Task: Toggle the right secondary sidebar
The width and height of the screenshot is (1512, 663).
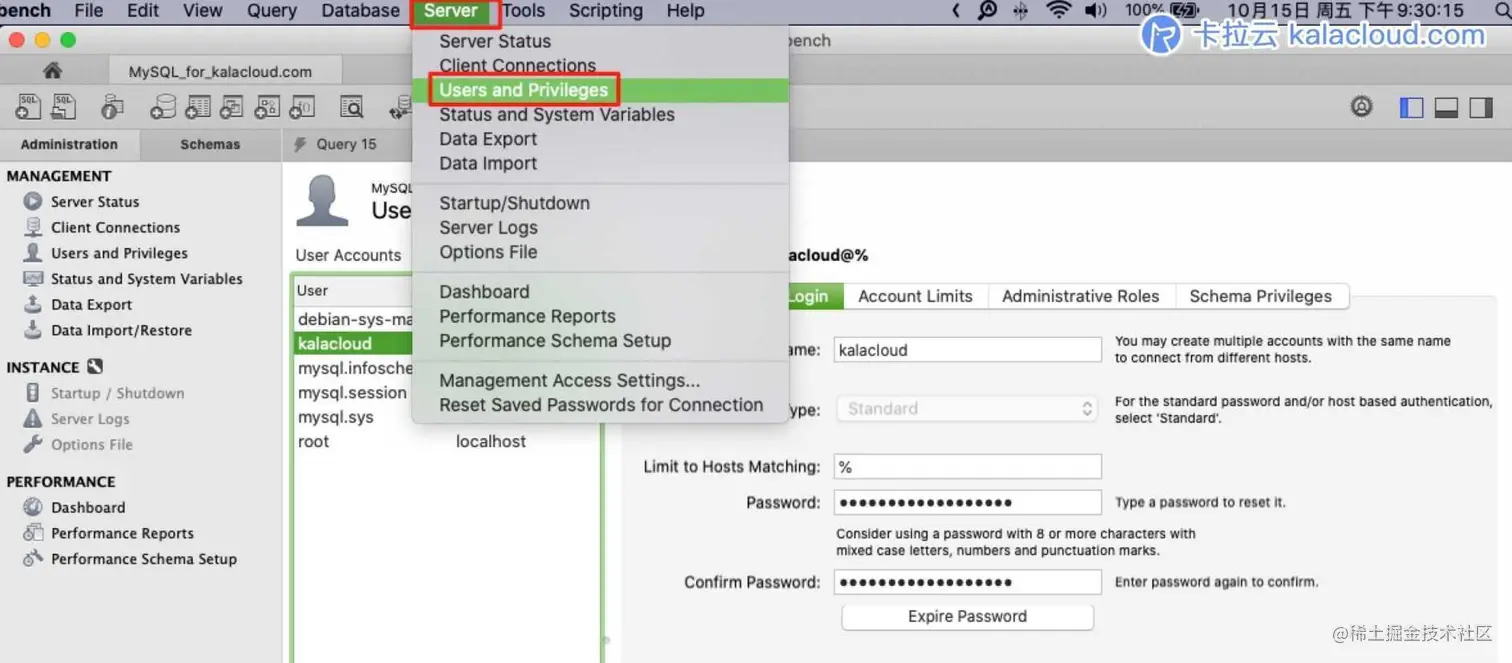Action: pos(1481,107)
